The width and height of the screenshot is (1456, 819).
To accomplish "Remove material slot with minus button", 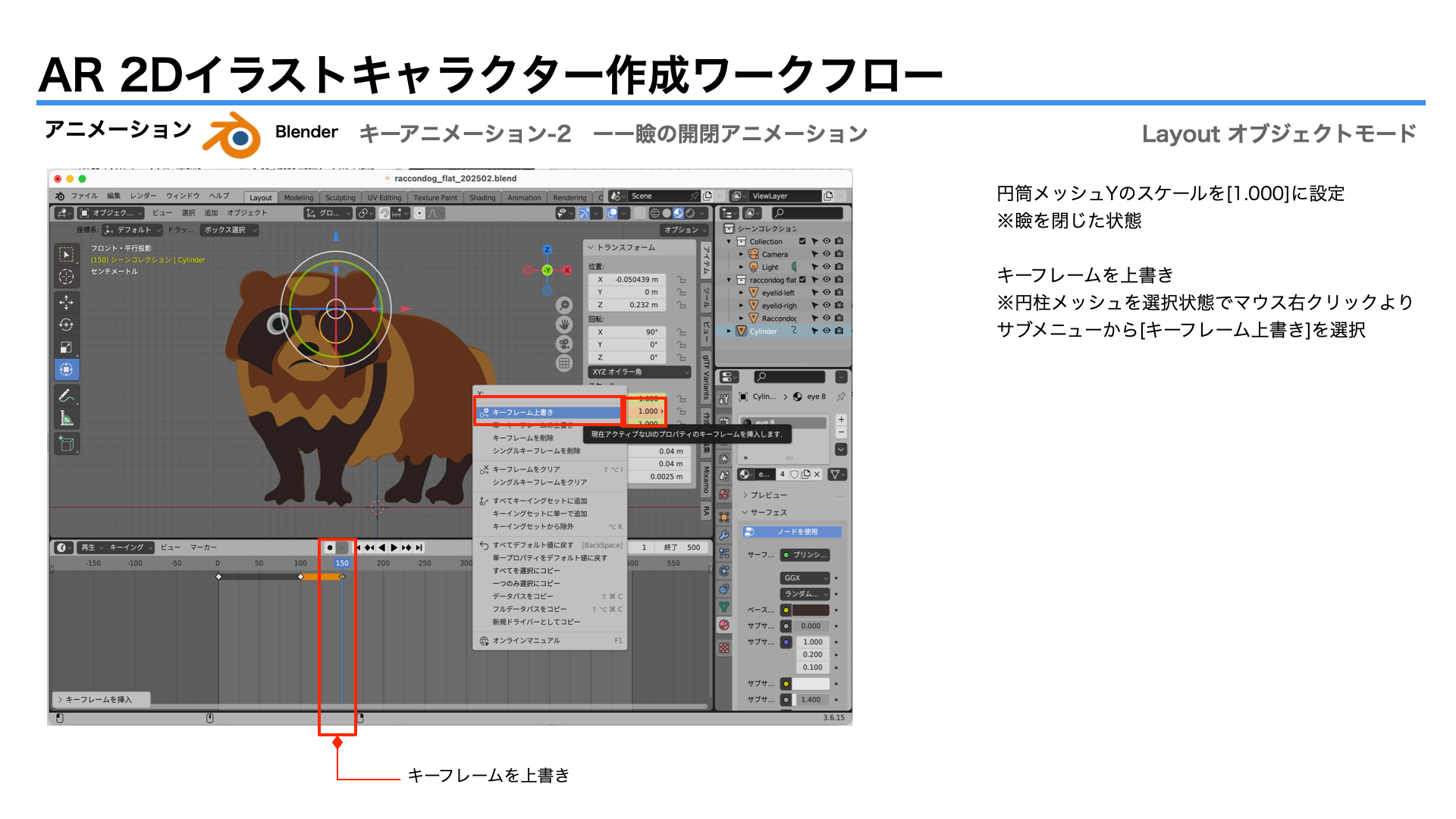I will point(841,432).
